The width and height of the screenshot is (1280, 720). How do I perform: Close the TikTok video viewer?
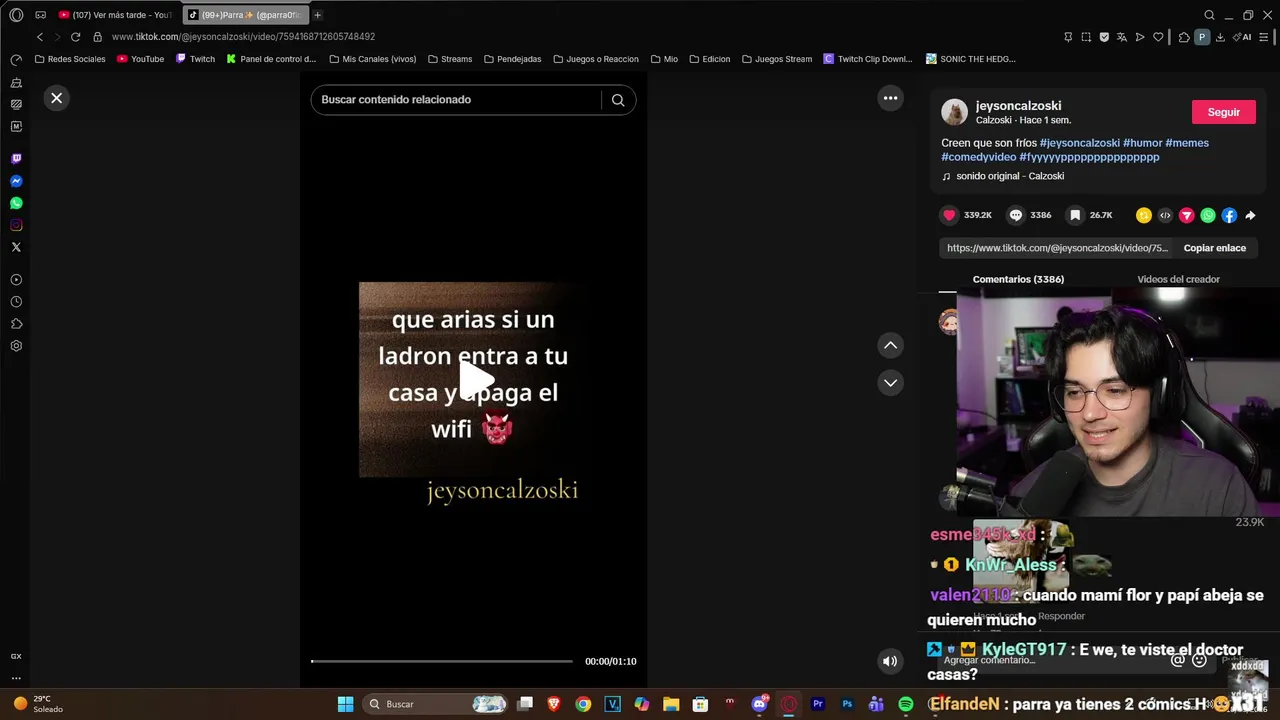coord(56,98)
